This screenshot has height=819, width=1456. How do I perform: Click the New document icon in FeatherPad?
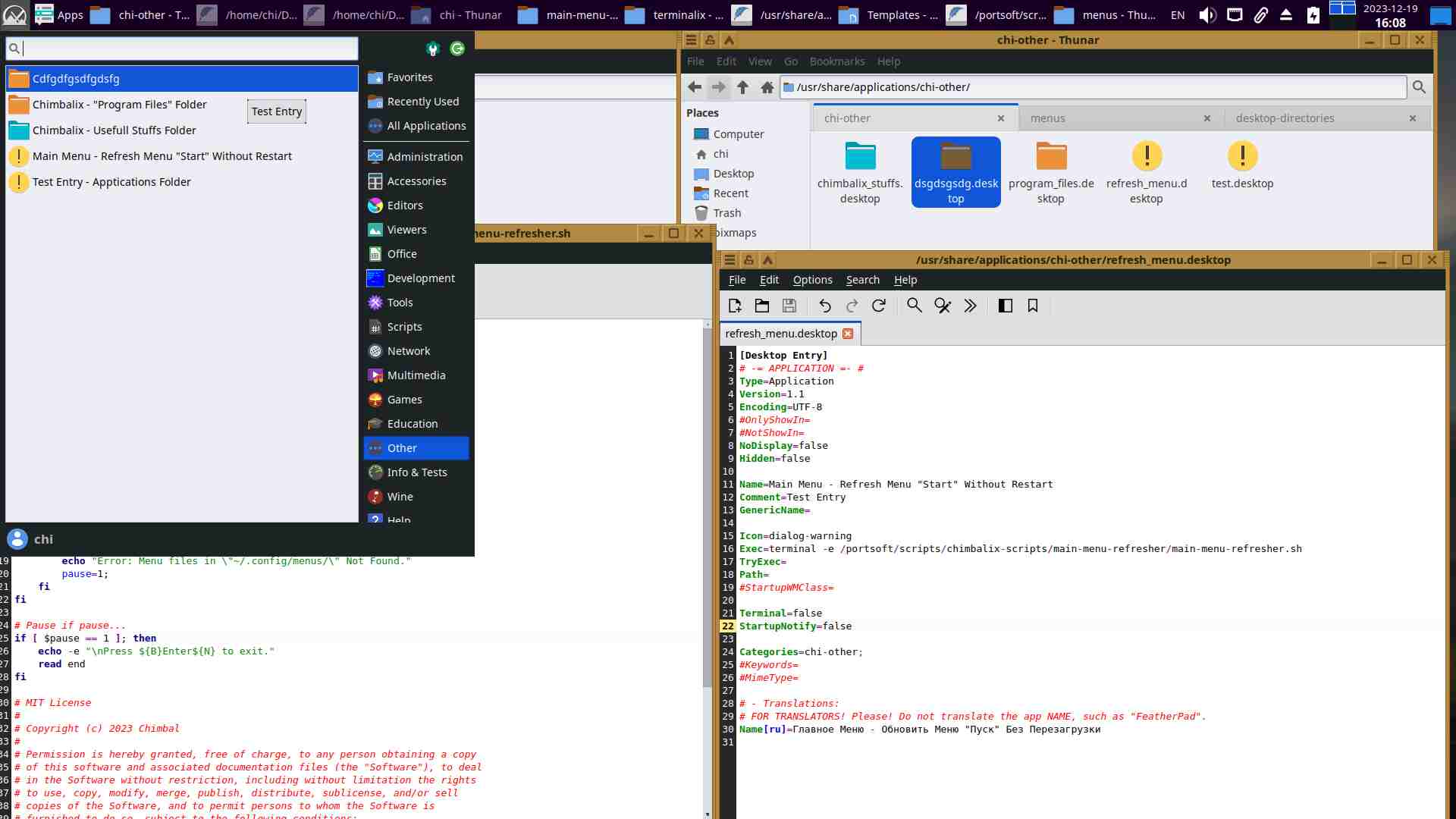tap(734, 306)
